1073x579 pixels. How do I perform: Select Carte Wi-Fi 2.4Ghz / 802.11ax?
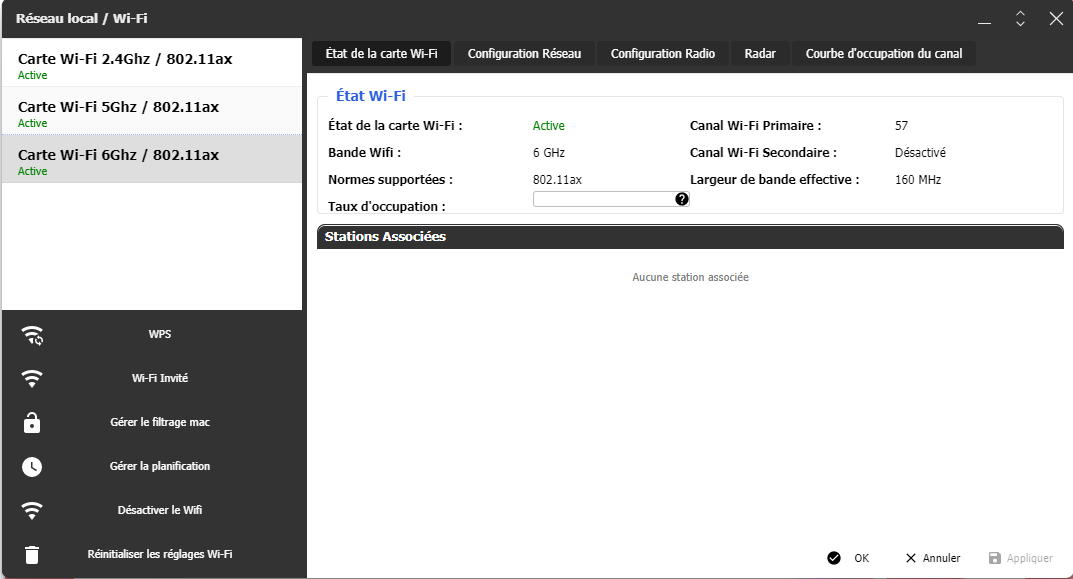click(152, 63)
